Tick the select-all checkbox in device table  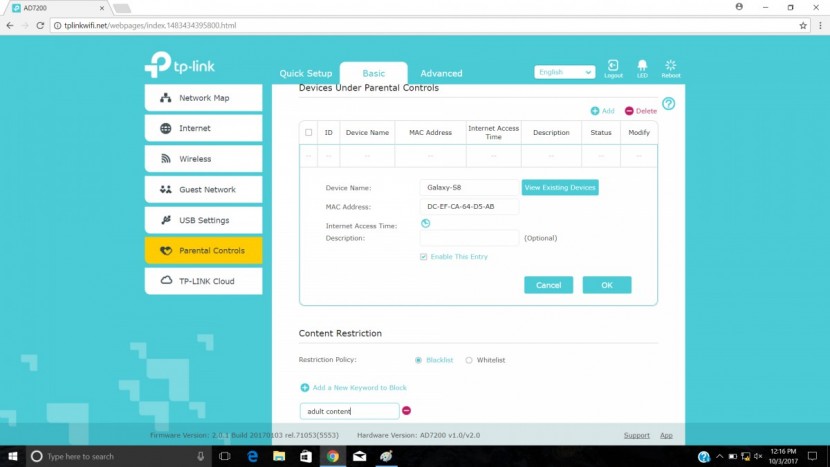pos(309,132)
